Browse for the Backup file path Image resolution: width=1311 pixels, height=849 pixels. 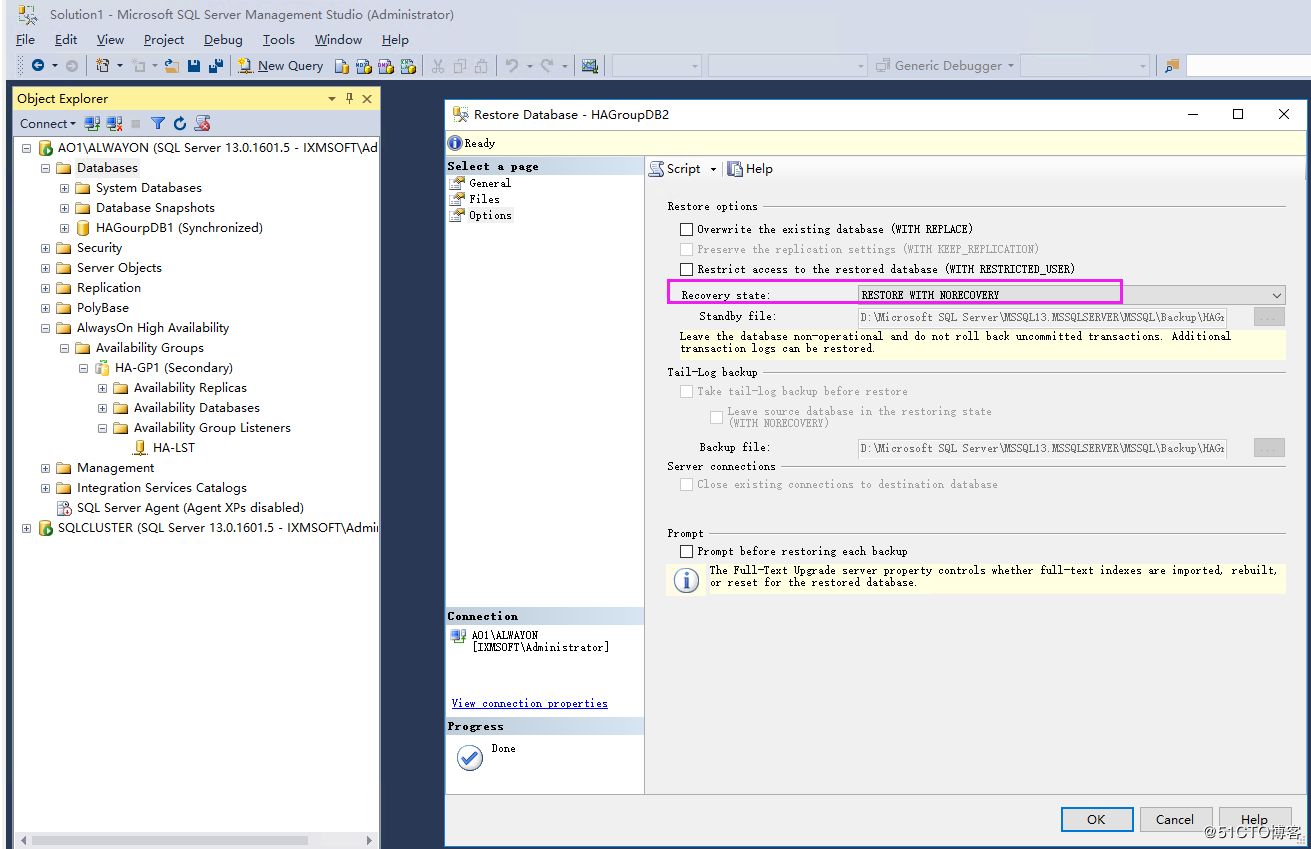click(1268, 447)
